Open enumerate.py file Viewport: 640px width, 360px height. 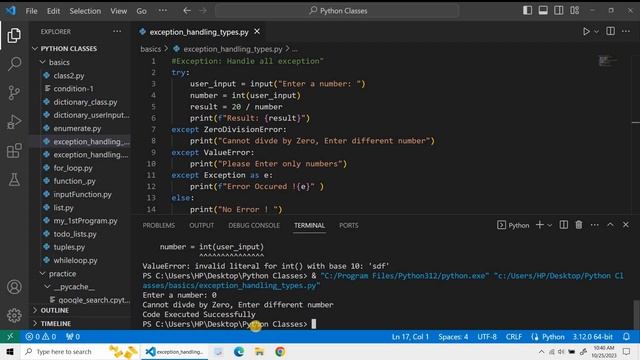click(x=77, y=128)
